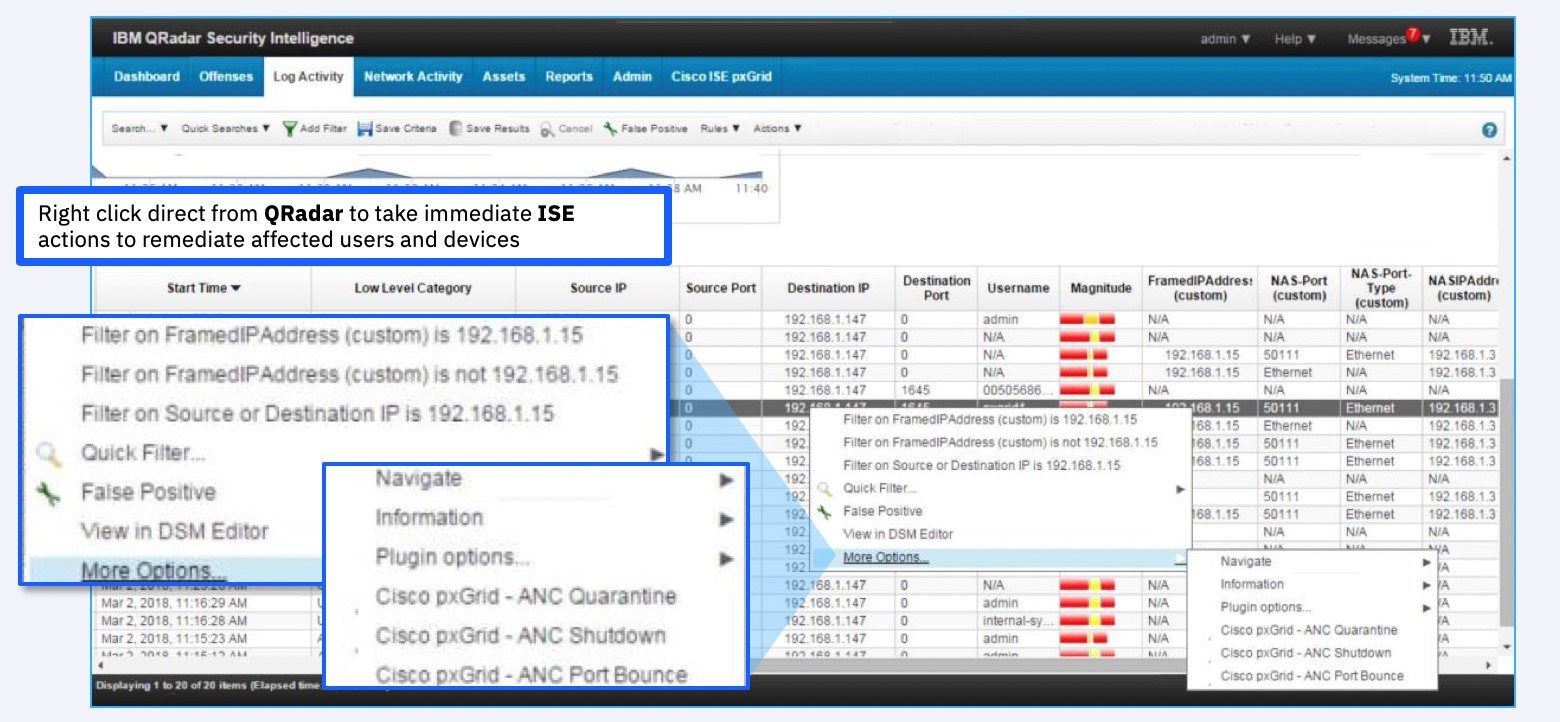Click the NAS-Port (custom) column header
Viewport: 1560px width, 722px height.
click(x=1299, y=288)
